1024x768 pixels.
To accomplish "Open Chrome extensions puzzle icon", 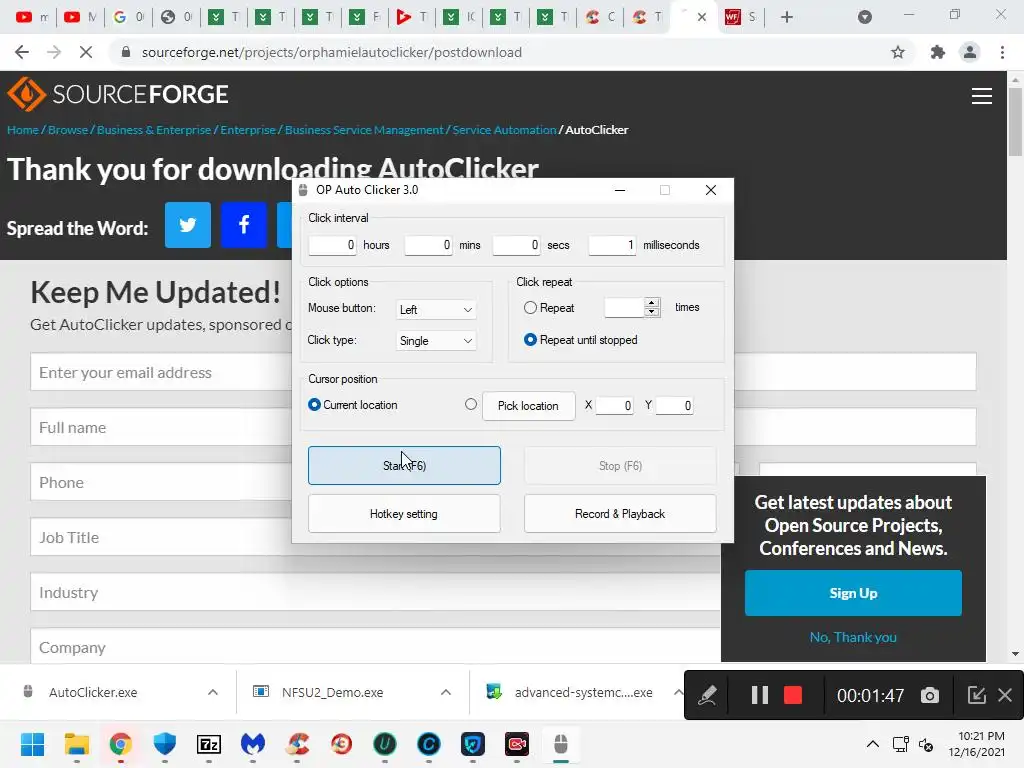I will point(938,52).
